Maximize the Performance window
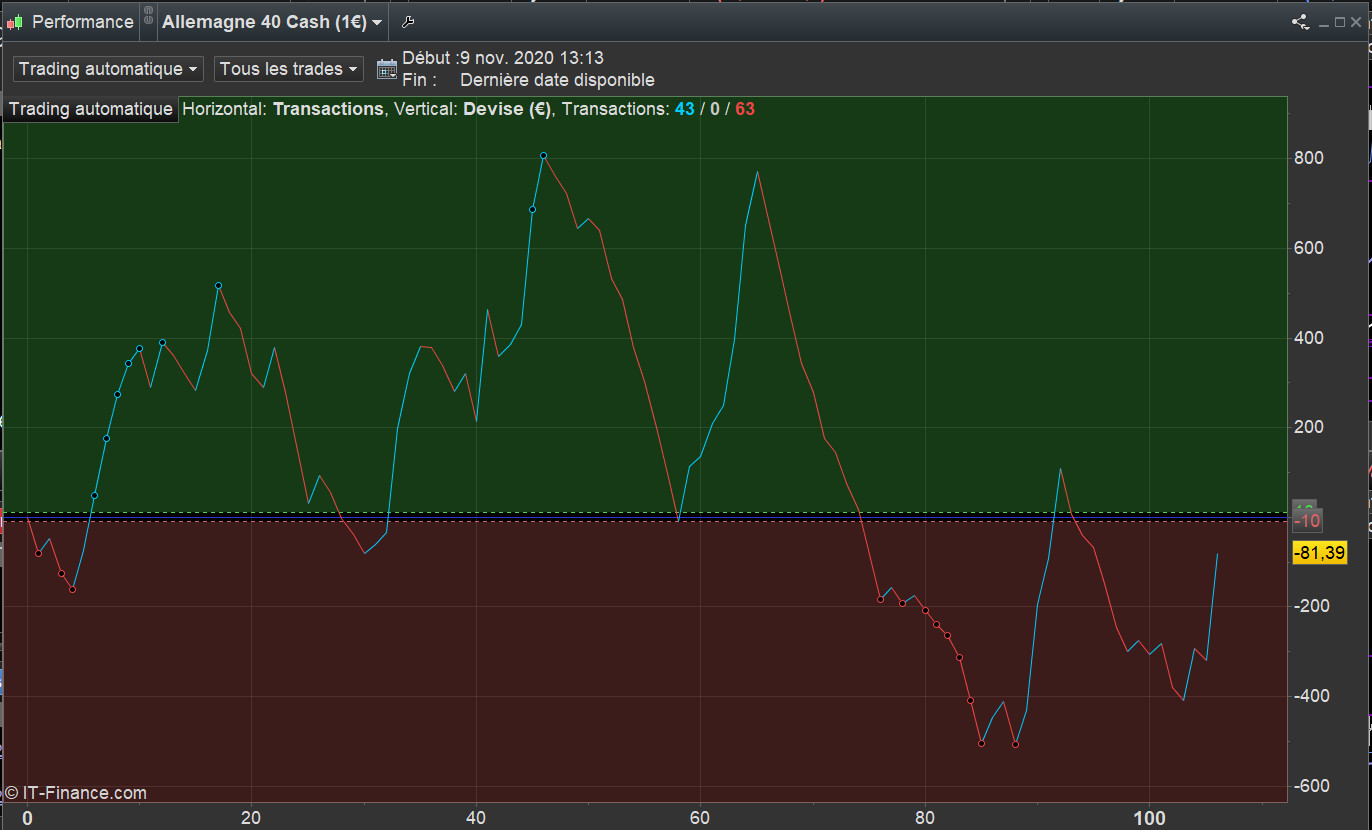Image resolution: width=1372 pixels, height=830 pixels. click(1341, 22)
